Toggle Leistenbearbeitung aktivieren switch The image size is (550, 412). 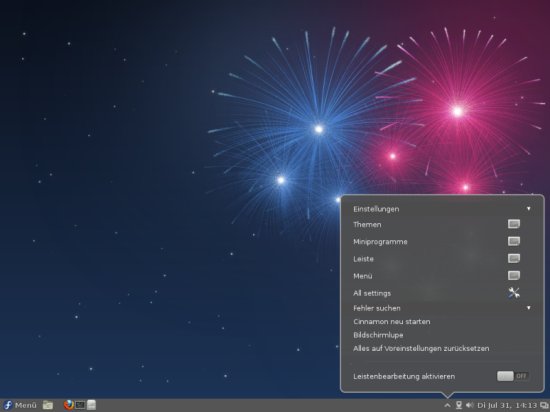[512, 376]
